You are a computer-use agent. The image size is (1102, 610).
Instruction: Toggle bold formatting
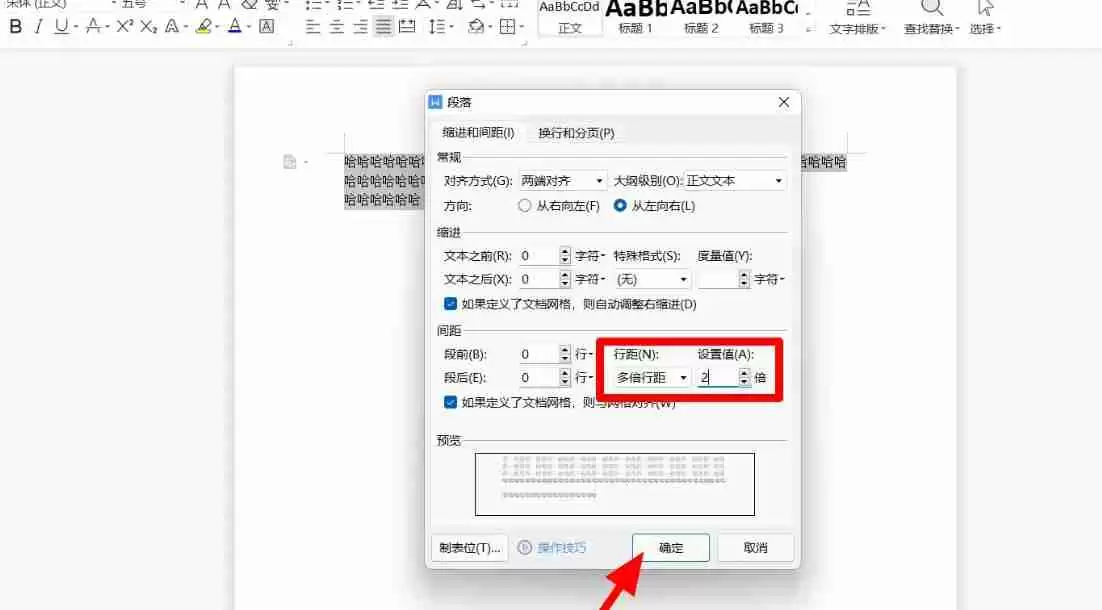coord(15,27)
